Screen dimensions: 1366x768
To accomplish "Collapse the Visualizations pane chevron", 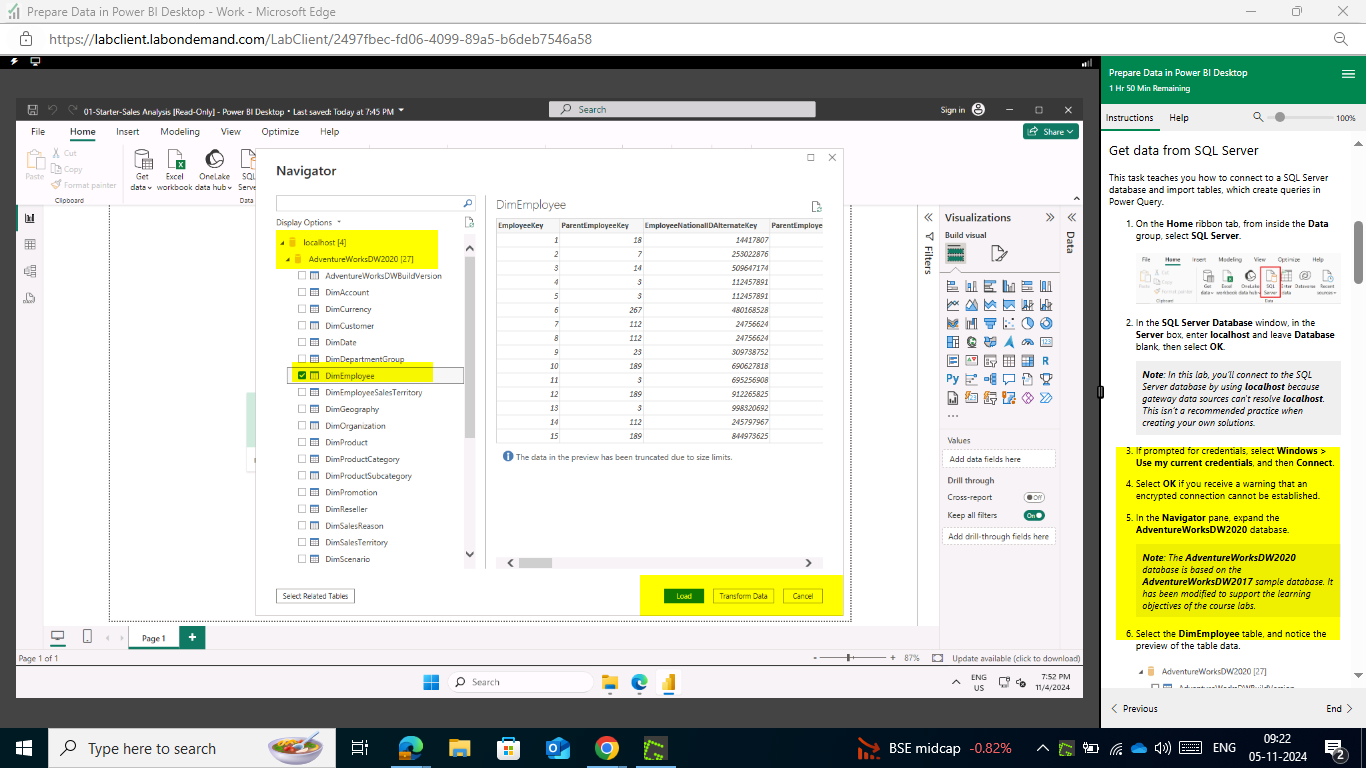I will tap(1050, 217).
